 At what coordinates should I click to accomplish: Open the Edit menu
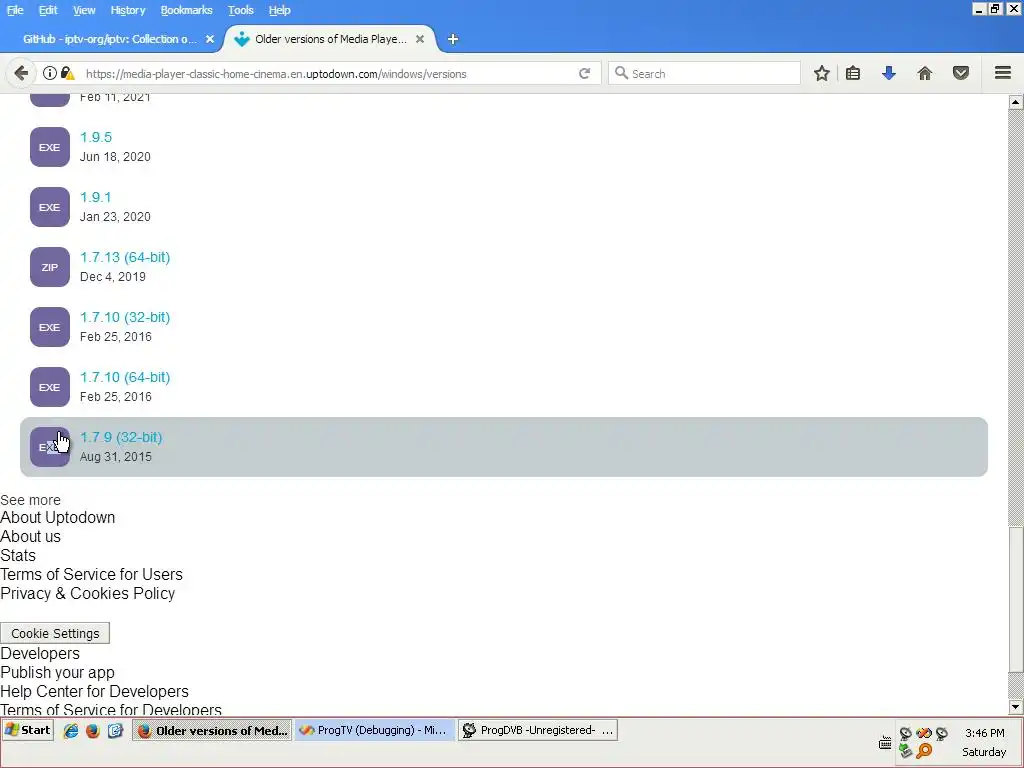[x=48, y=10]
